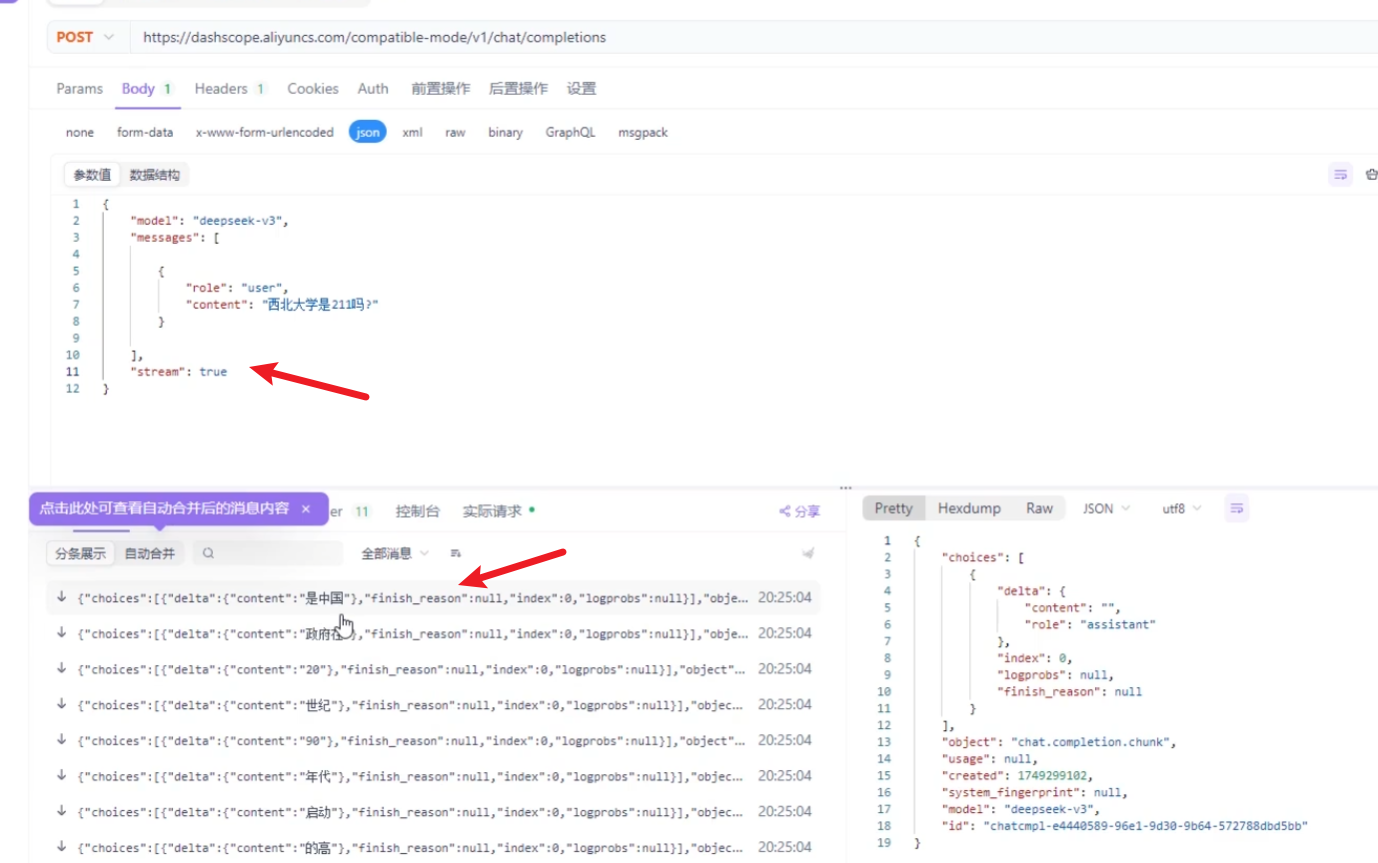Click the "stream": true line
The width and height of the screenshot is (1378, 863).
tap(179, 372)
